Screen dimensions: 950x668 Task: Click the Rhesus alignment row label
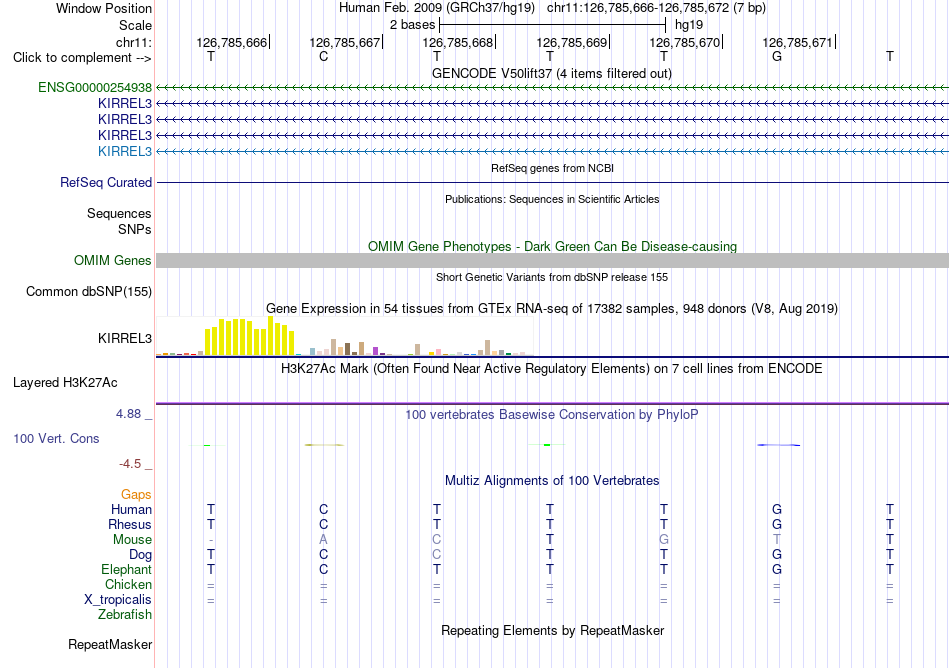[130, 524]
